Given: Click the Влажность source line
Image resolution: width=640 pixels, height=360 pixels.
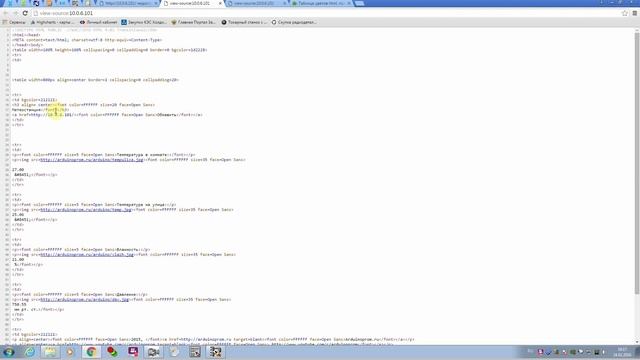Looking at the screenshot, I should [81, 250].
